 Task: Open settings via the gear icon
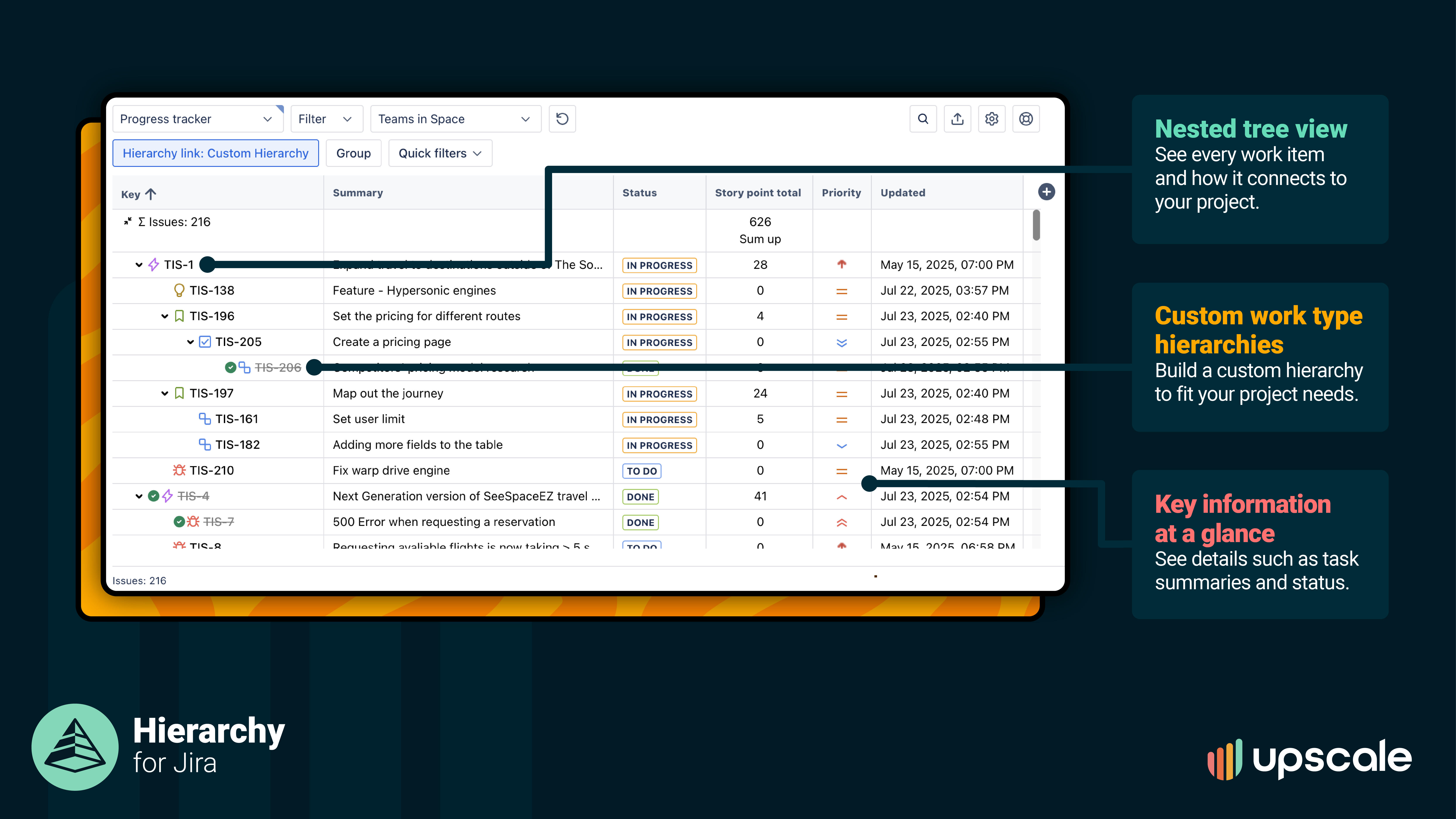pyautogui.click(x=991, y=119)
